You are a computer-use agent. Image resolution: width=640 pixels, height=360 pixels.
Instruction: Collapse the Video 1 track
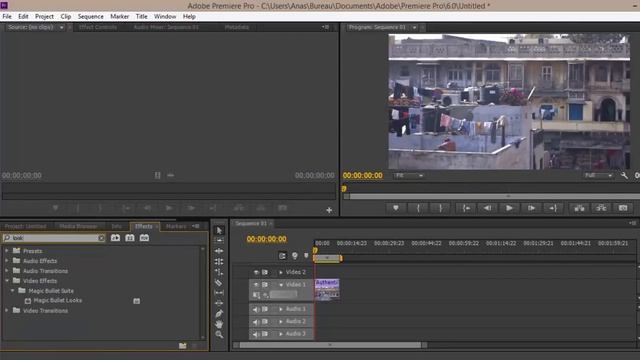[x=281, y=284]
